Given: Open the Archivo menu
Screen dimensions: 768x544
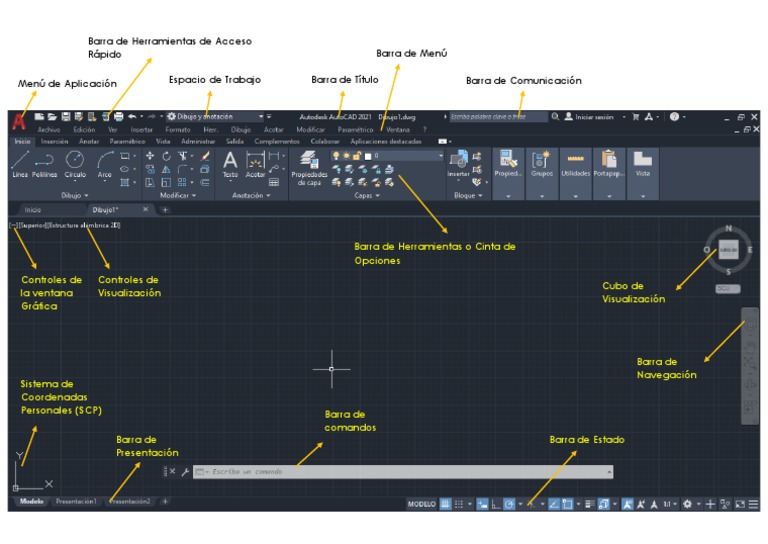Looking at the screenshot, I should pos(49,130).
